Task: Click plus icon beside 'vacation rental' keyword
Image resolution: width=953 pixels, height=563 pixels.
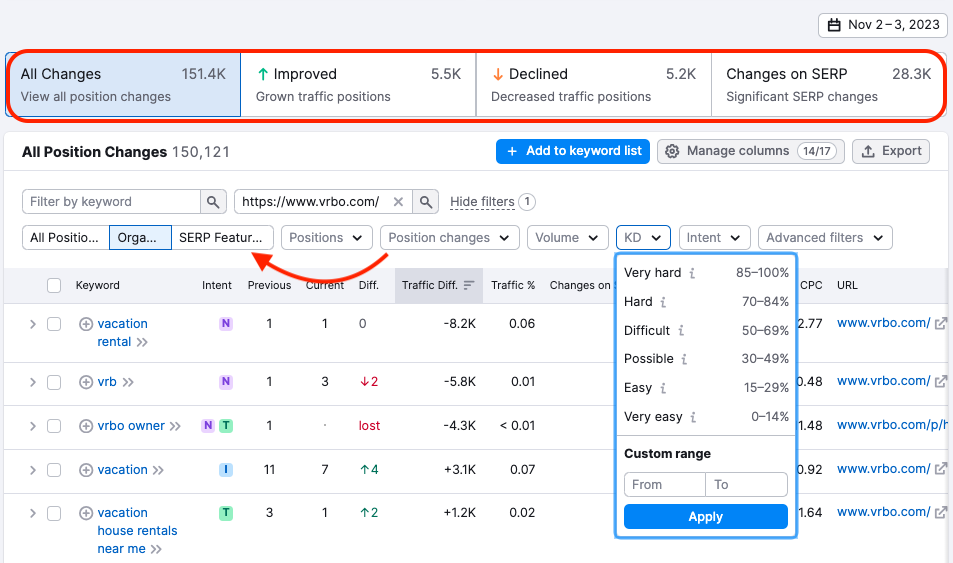Action: (x=86, y=324)
